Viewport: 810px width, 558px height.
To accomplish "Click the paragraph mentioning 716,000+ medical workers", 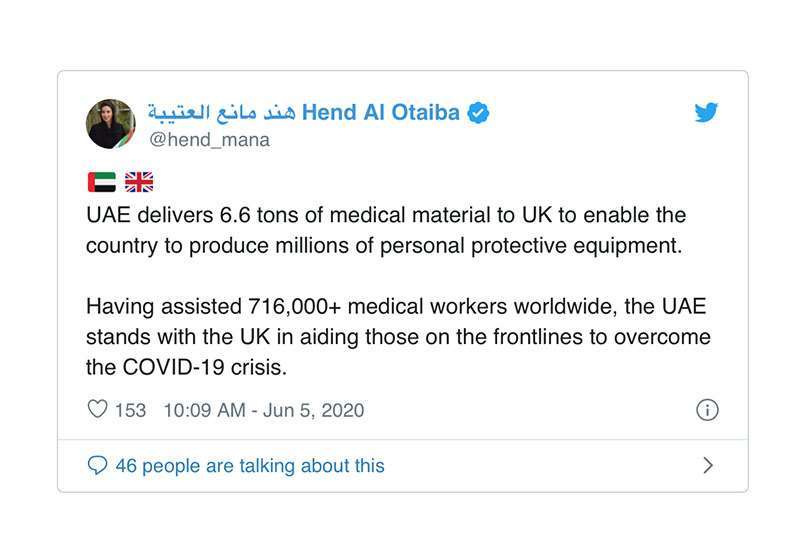I will (398, 337).
